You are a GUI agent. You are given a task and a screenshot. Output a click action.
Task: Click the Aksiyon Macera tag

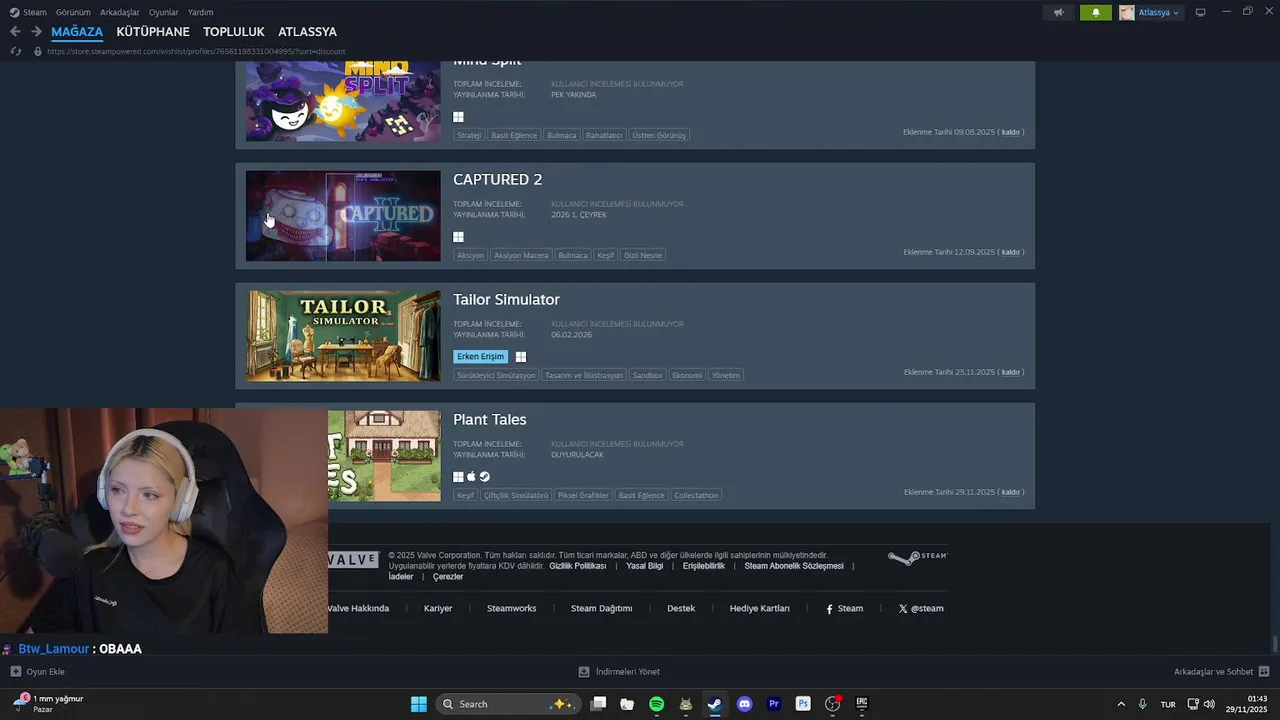click(x=521, y=255)
